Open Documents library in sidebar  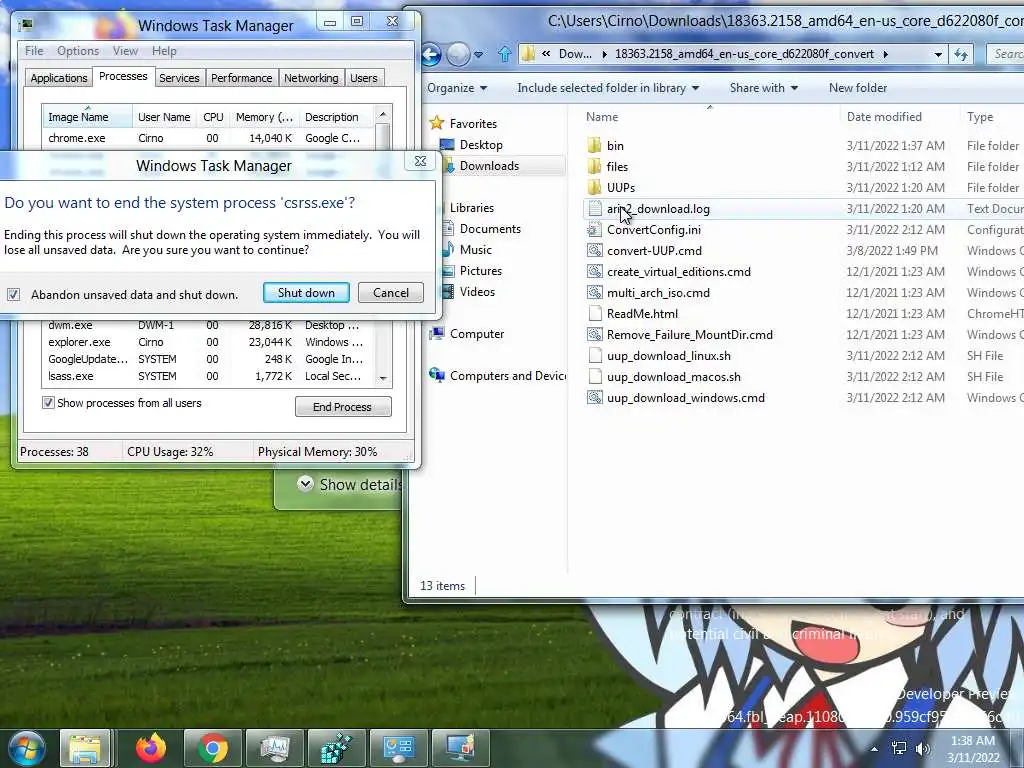tap(490, 229)
